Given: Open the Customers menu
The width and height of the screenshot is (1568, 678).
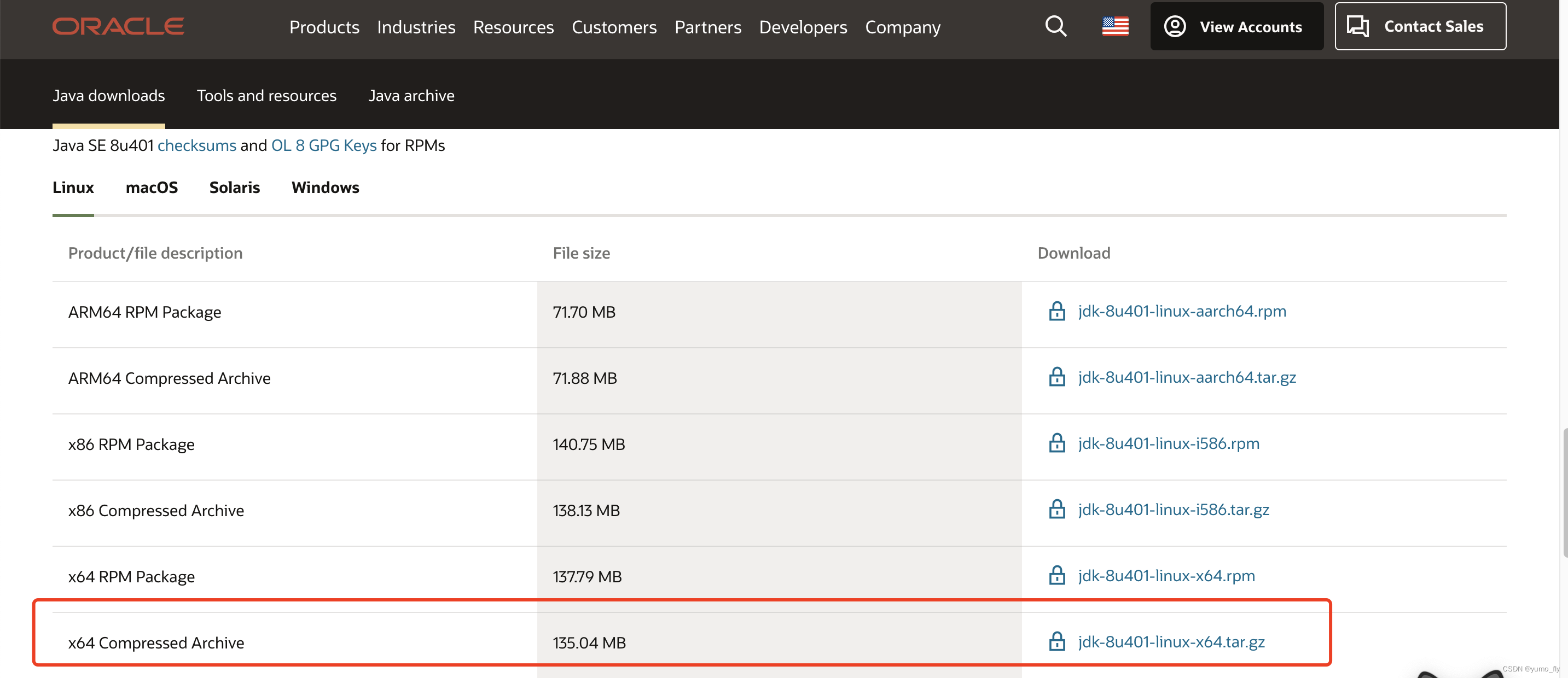Looking at the screenshot, I should (x=613, y=27).
